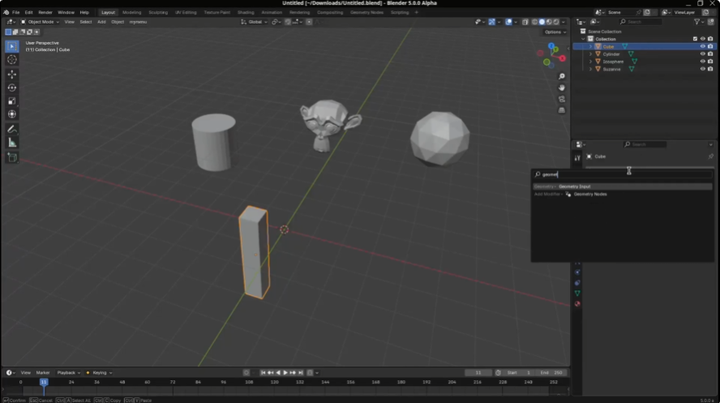Switch to the Shading workspace tab
This screenshot has height=403, width=720.
coord(246,12)
